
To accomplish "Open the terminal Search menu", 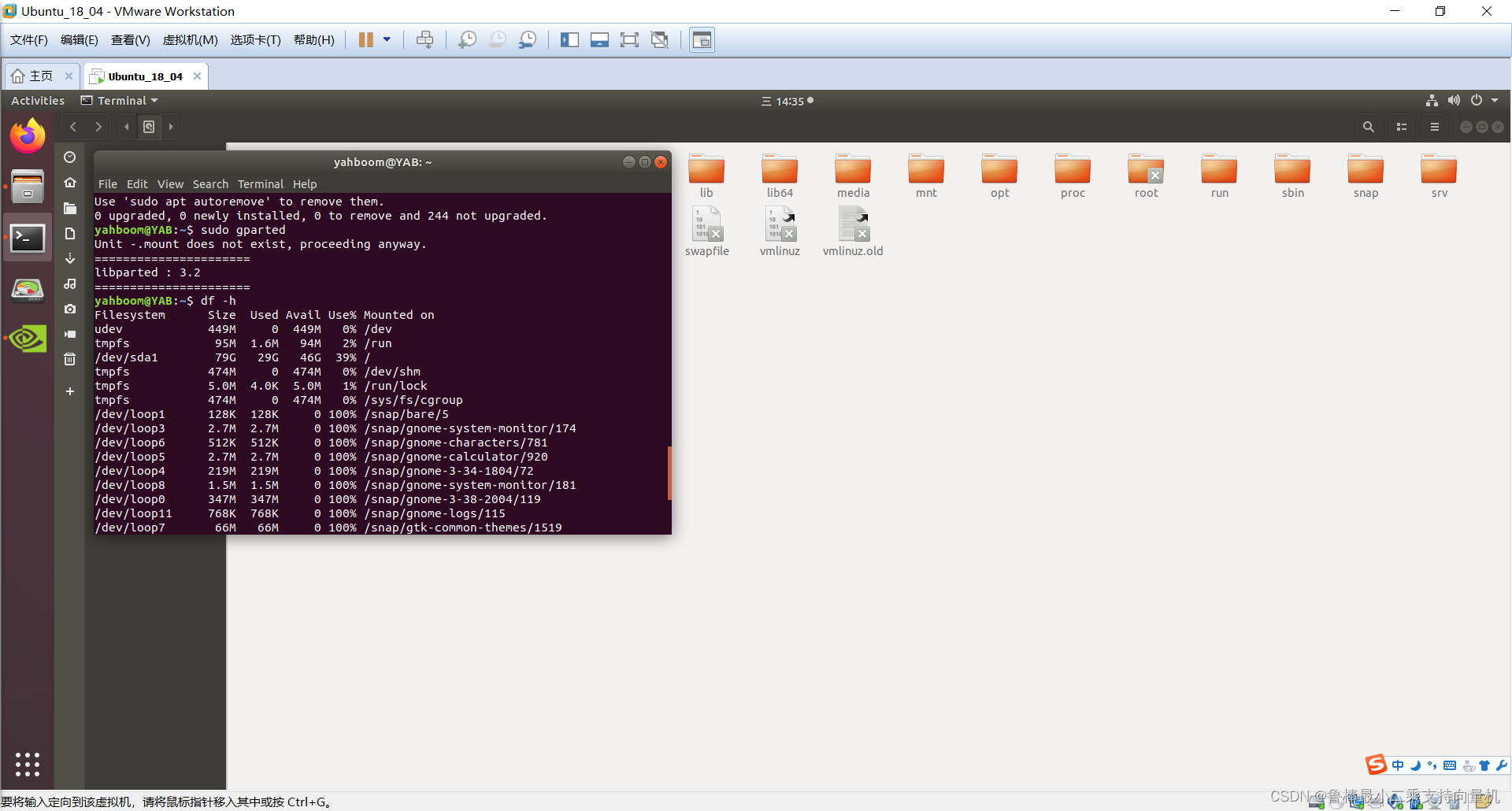I will pos(210,184).
